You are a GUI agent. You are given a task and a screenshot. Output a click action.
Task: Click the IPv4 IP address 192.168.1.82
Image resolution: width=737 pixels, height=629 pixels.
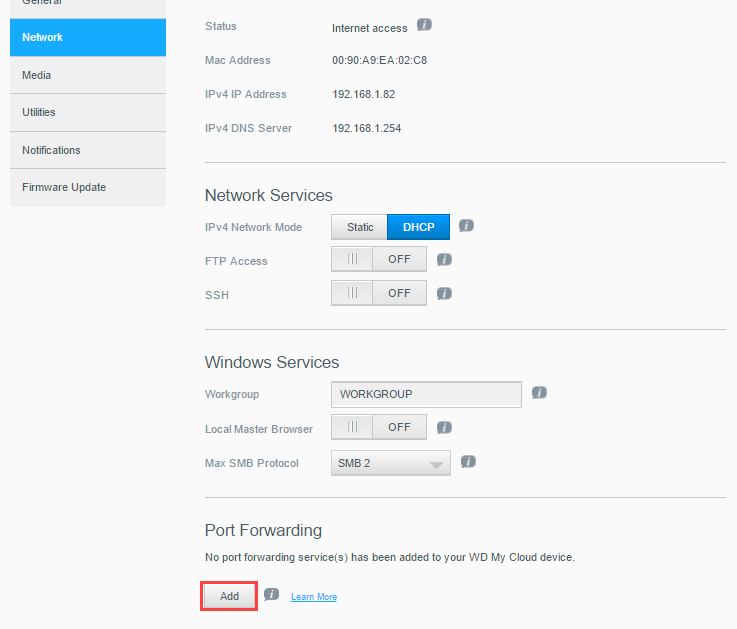point(364,94)
